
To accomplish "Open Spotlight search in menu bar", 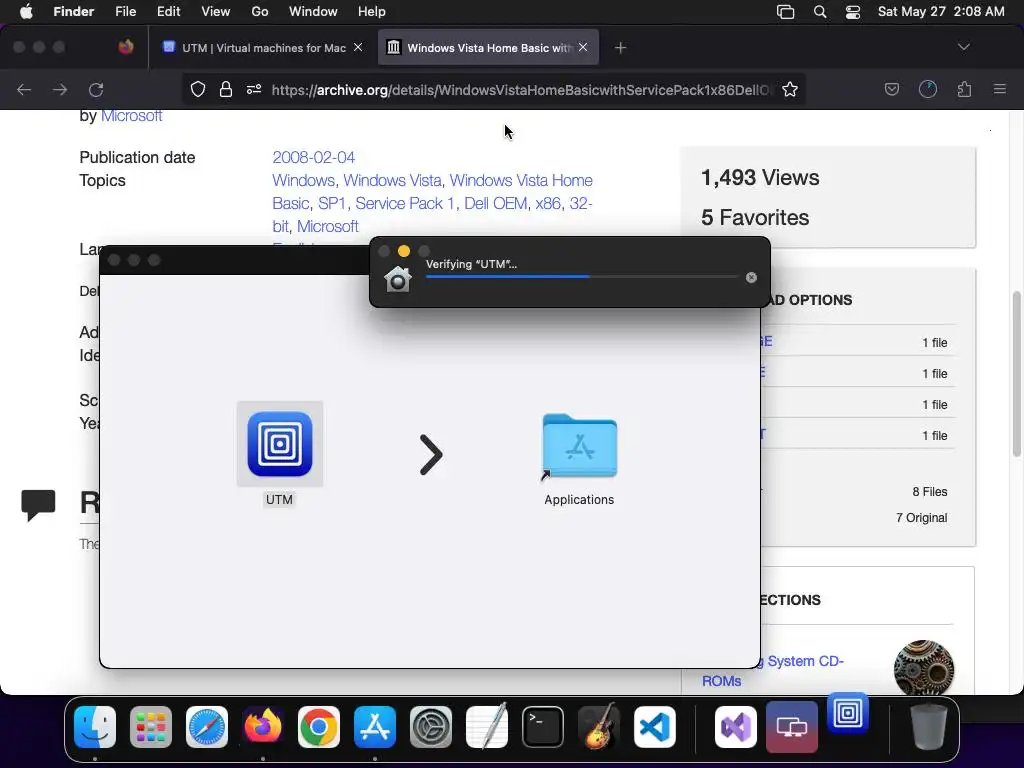I will (820, 12).
